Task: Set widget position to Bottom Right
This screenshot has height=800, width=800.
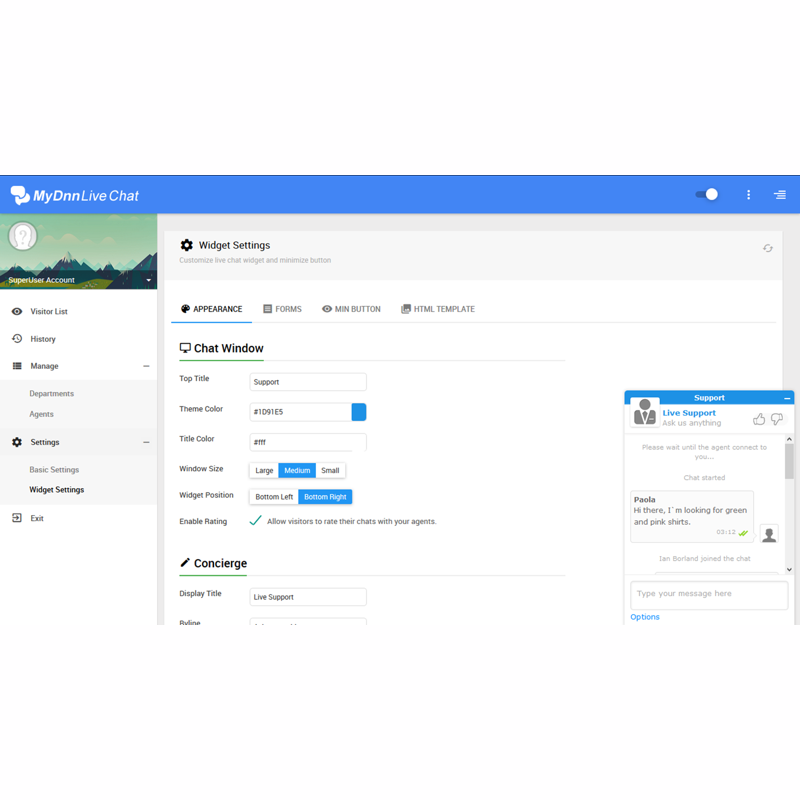Action: (x=325, y=496)
